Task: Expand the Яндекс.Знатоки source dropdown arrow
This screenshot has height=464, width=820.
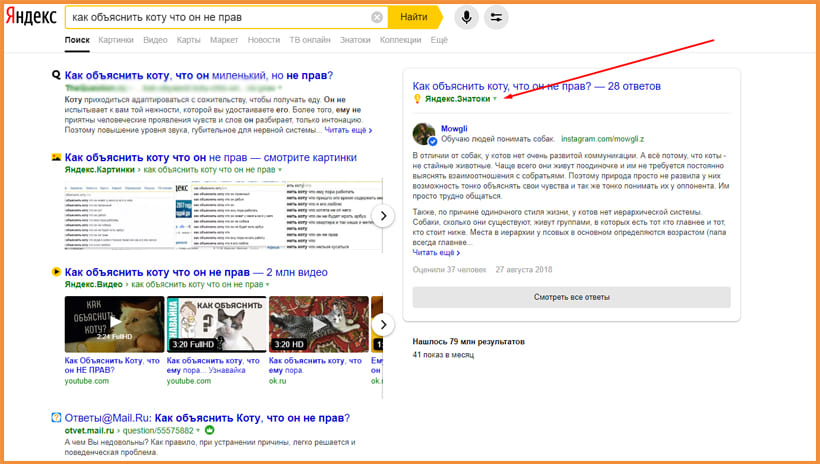Action: (495, 99)
